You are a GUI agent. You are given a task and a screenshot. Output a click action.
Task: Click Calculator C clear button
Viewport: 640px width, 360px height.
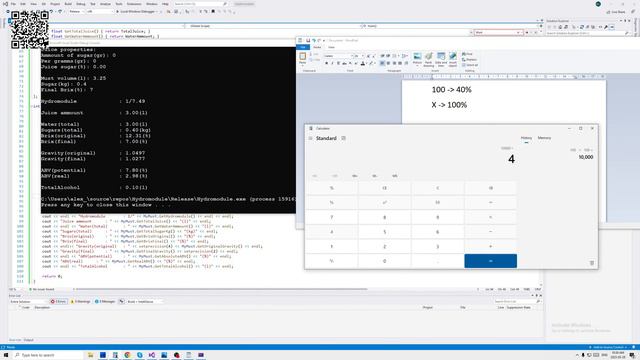(438, 188)
